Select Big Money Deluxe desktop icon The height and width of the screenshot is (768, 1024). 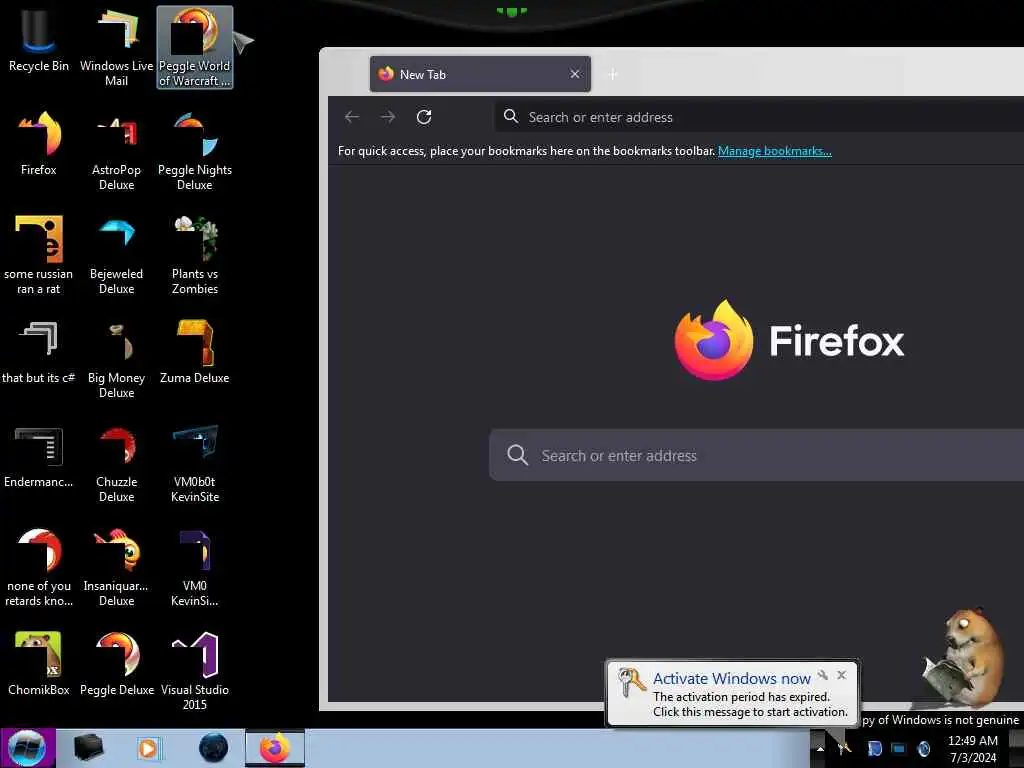coord(116,359)
